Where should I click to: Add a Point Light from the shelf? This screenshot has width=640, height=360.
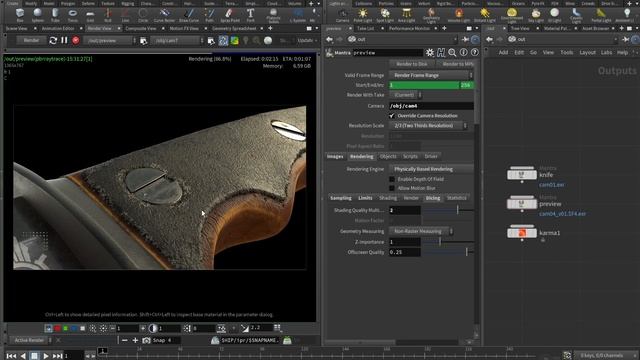click(x=362, y=15)
